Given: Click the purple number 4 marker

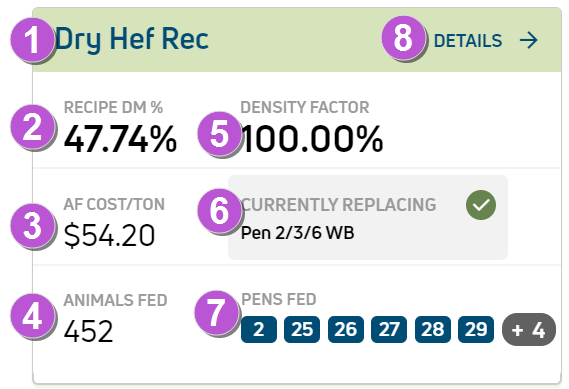Looking at the screenshot, I should pyautogui.click(x=32, y=316).
